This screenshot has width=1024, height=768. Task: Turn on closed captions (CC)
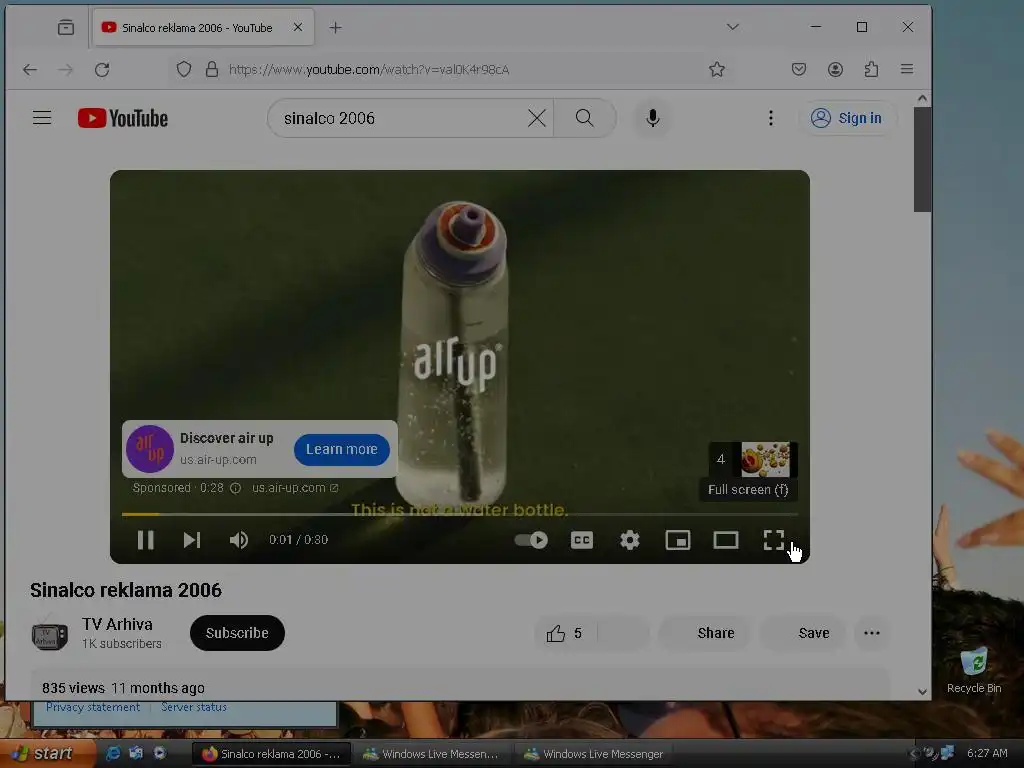click(x=582, y=540)
